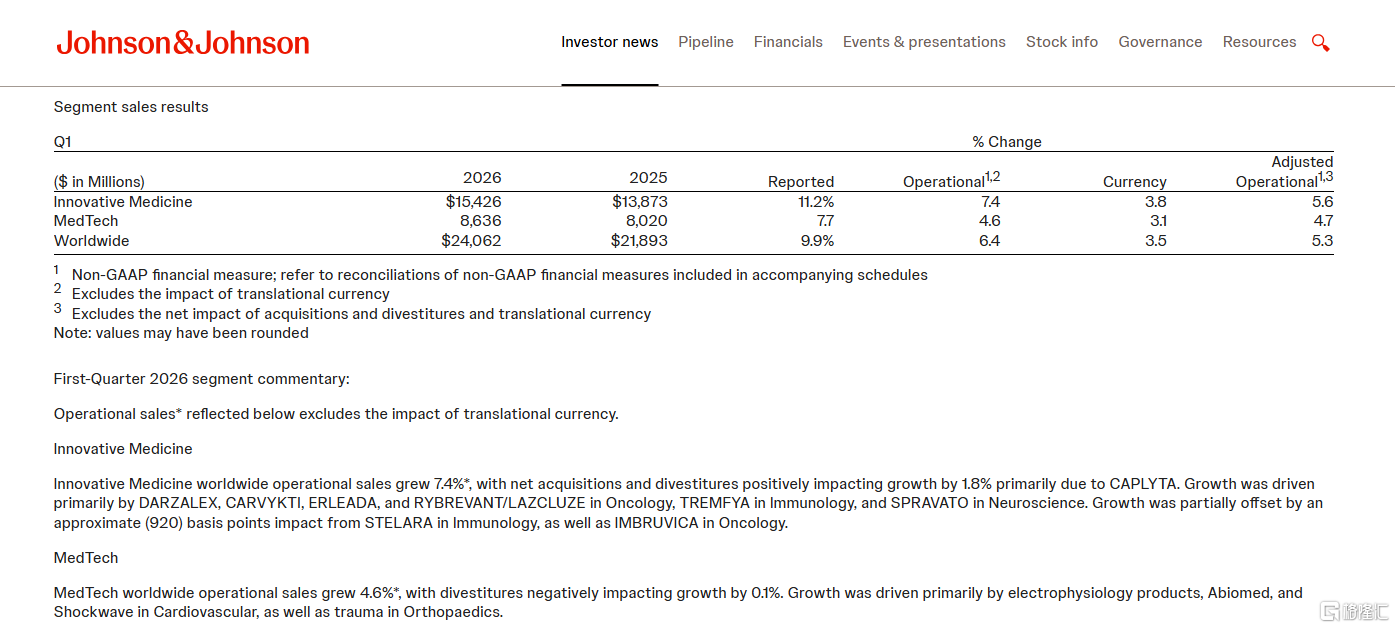Open the Investor news tab
Screen dimensions: 1395x628
609,42
